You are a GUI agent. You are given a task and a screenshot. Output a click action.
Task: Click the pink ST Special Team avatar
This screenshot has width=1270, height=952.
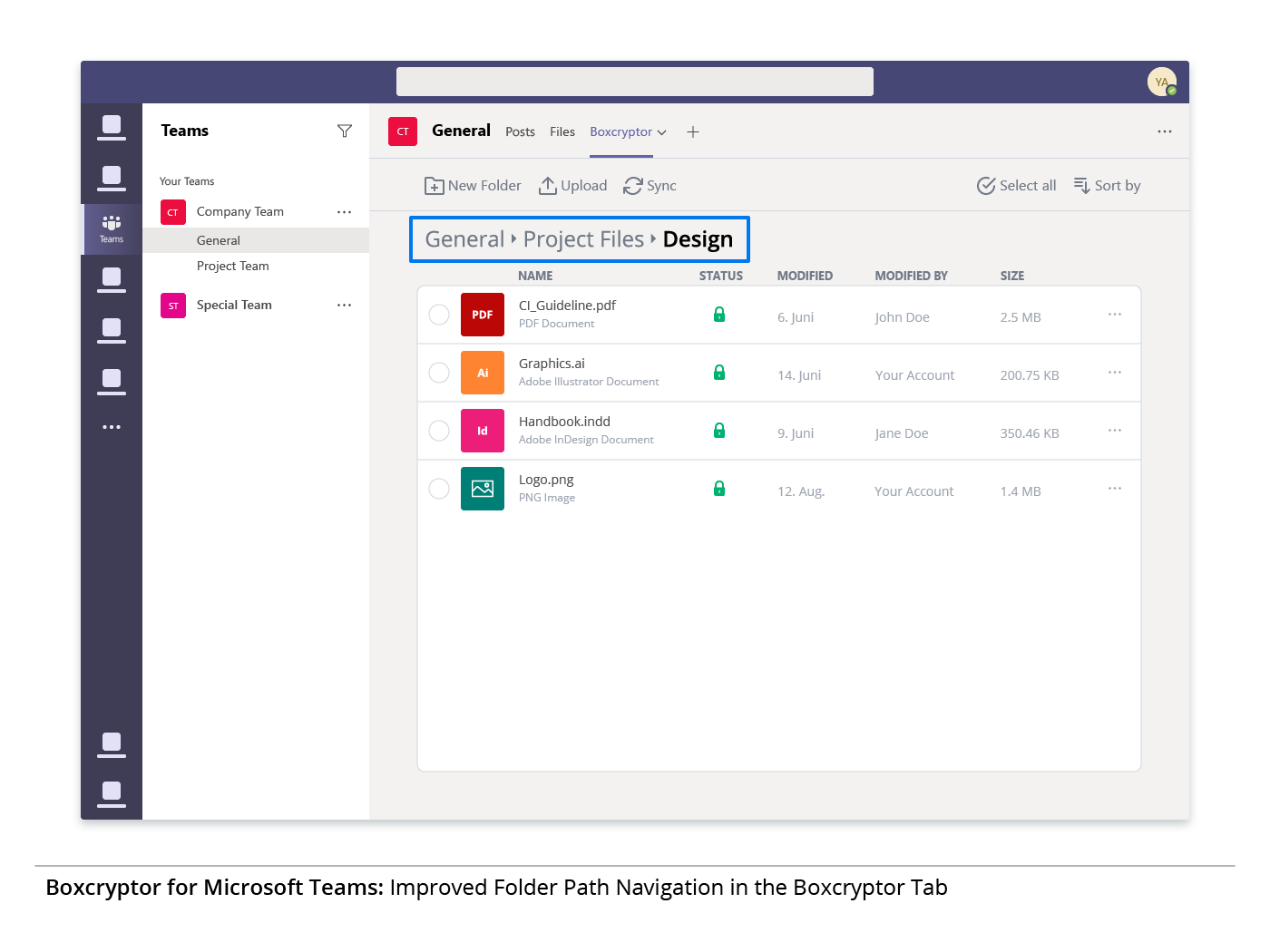173,306
